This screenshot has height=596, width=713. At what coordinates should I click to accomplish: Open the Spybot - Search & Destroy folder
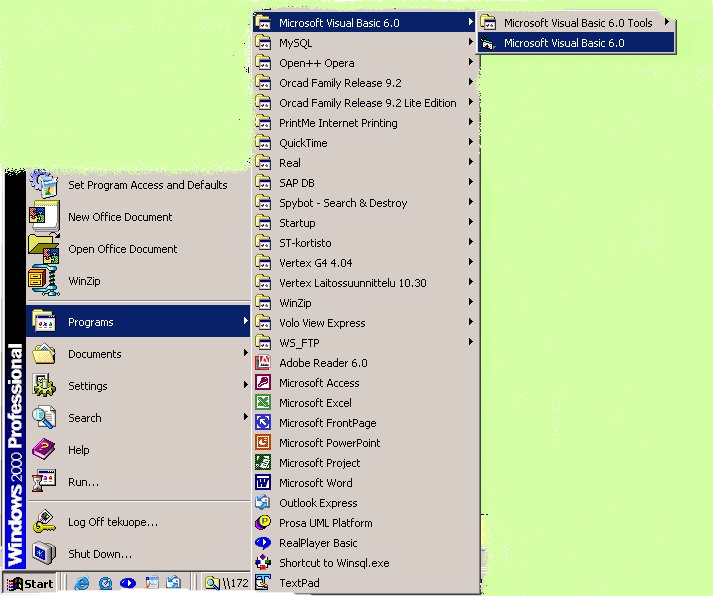coord(366,203)
